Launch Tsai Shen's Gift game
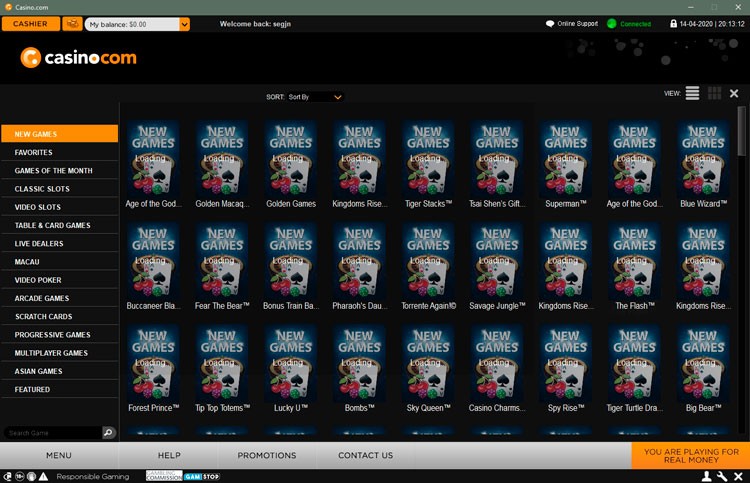The height and width of the screenshot is (483, 750). tap(497, 164)
